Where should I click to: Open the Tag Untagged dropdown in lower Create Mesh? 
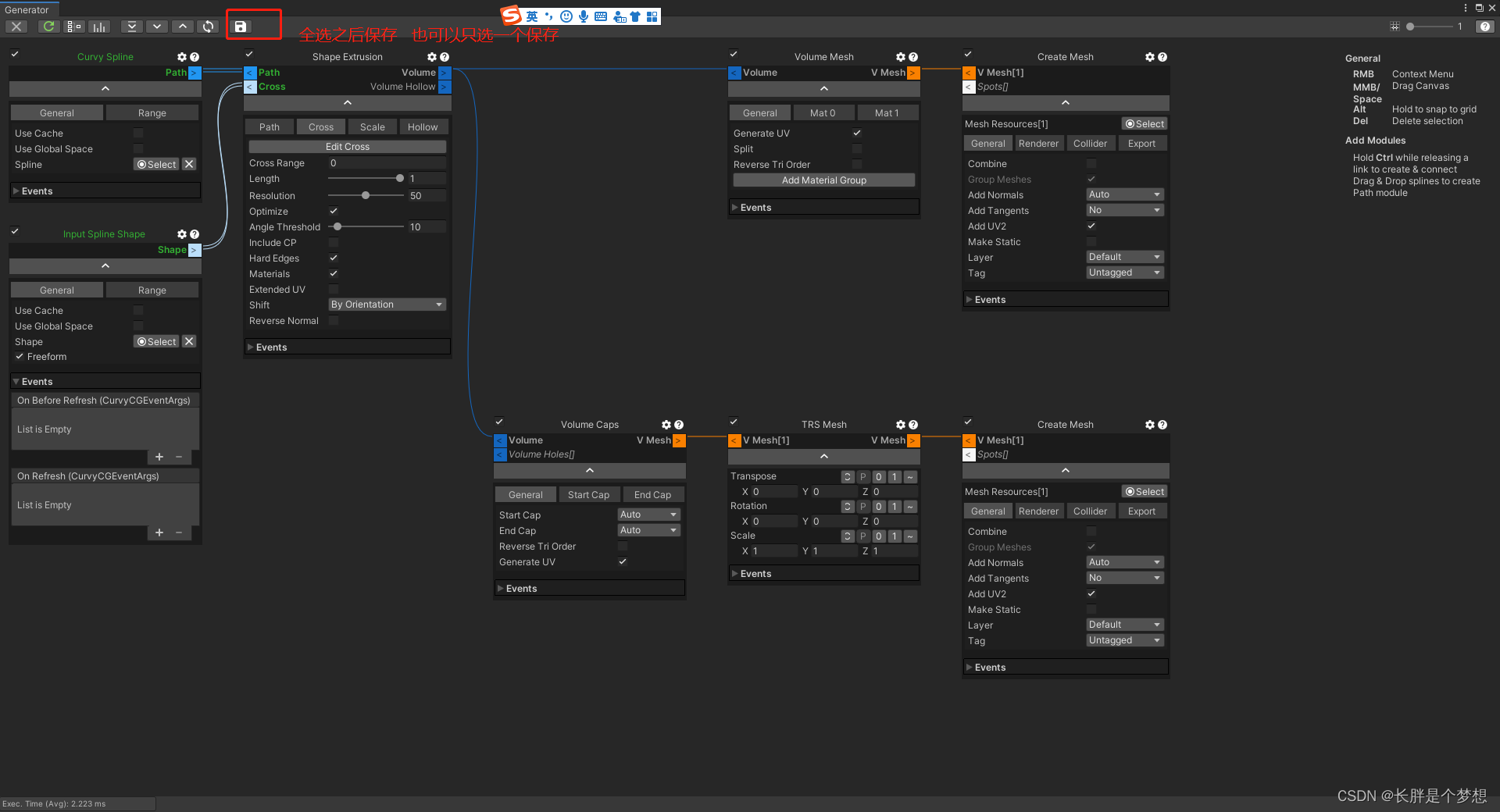(1125, 640)
